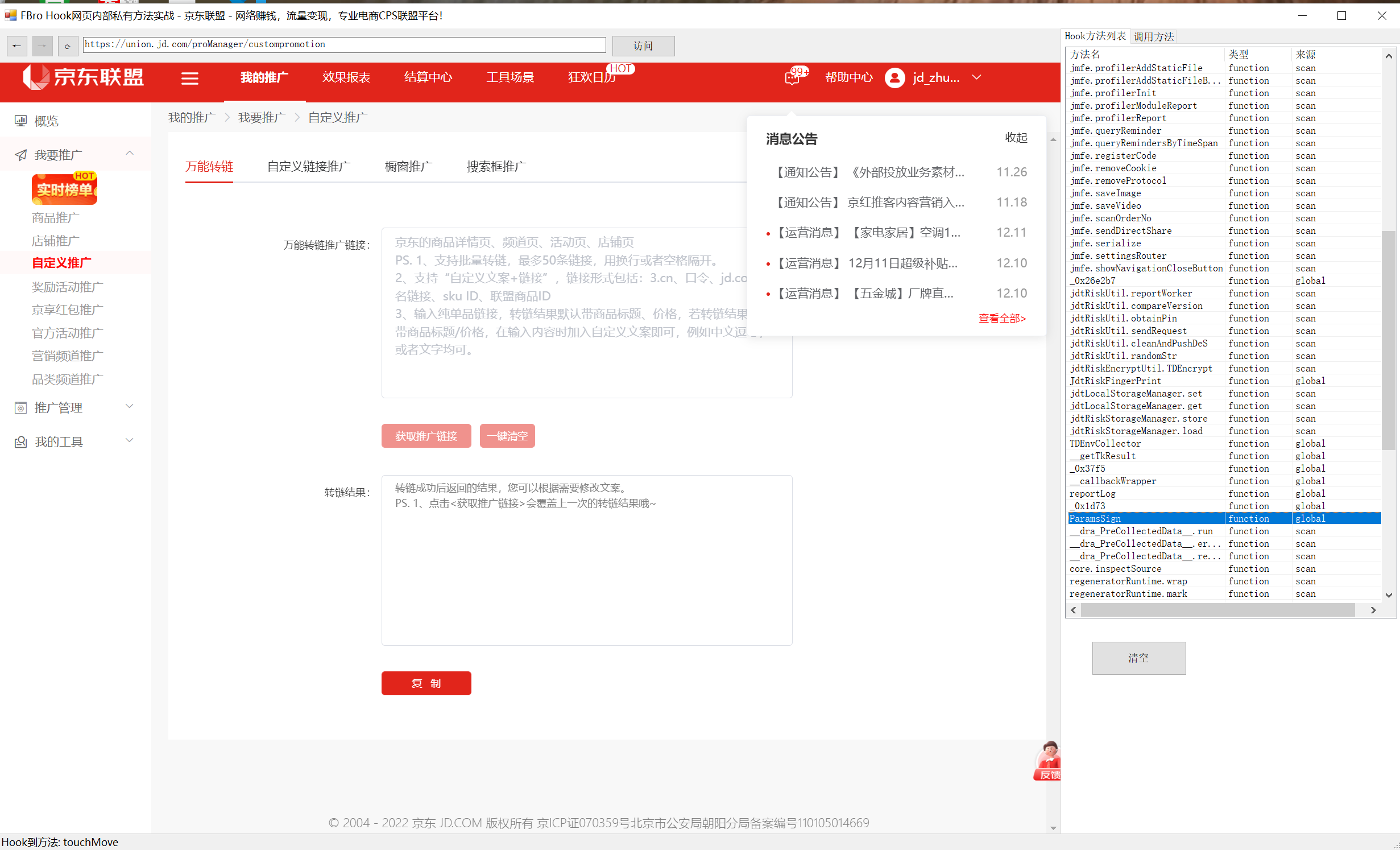
Task: Click the 我要推广 paper plane icon
Action: pos(20,155)
